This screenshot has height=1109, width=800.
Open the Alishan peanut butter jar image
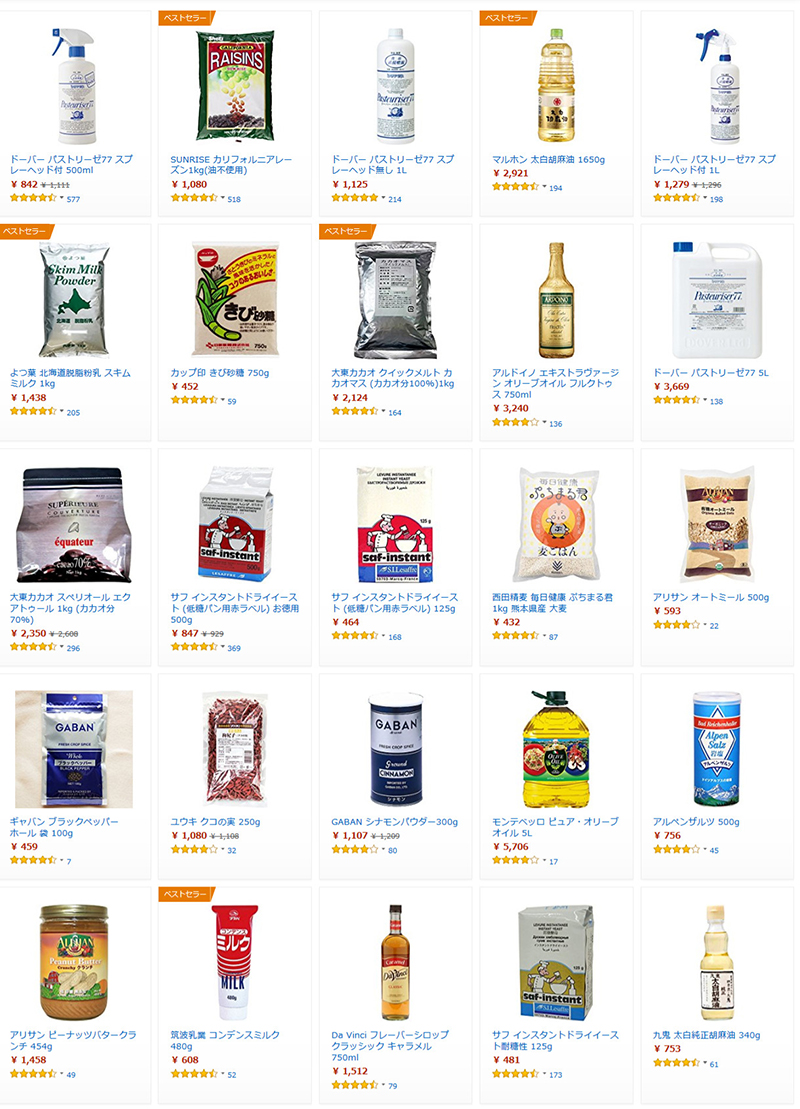(74, 963)
